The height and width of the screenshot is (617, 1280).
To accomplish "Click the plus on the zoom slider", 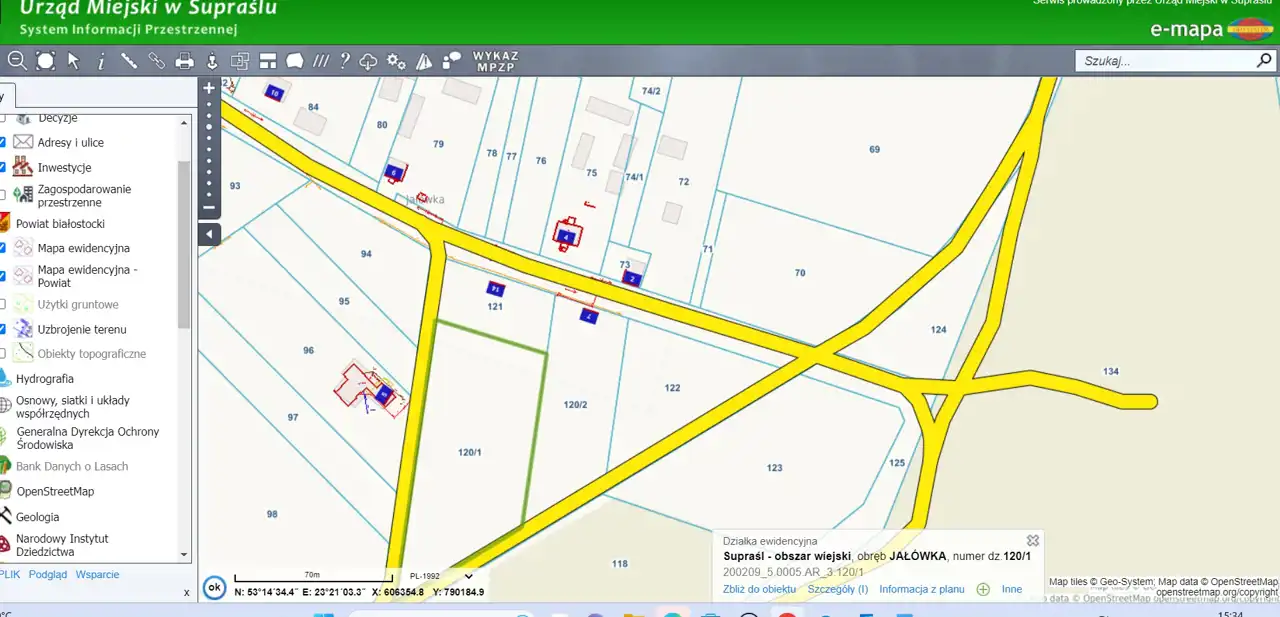I will pos(209,88).
